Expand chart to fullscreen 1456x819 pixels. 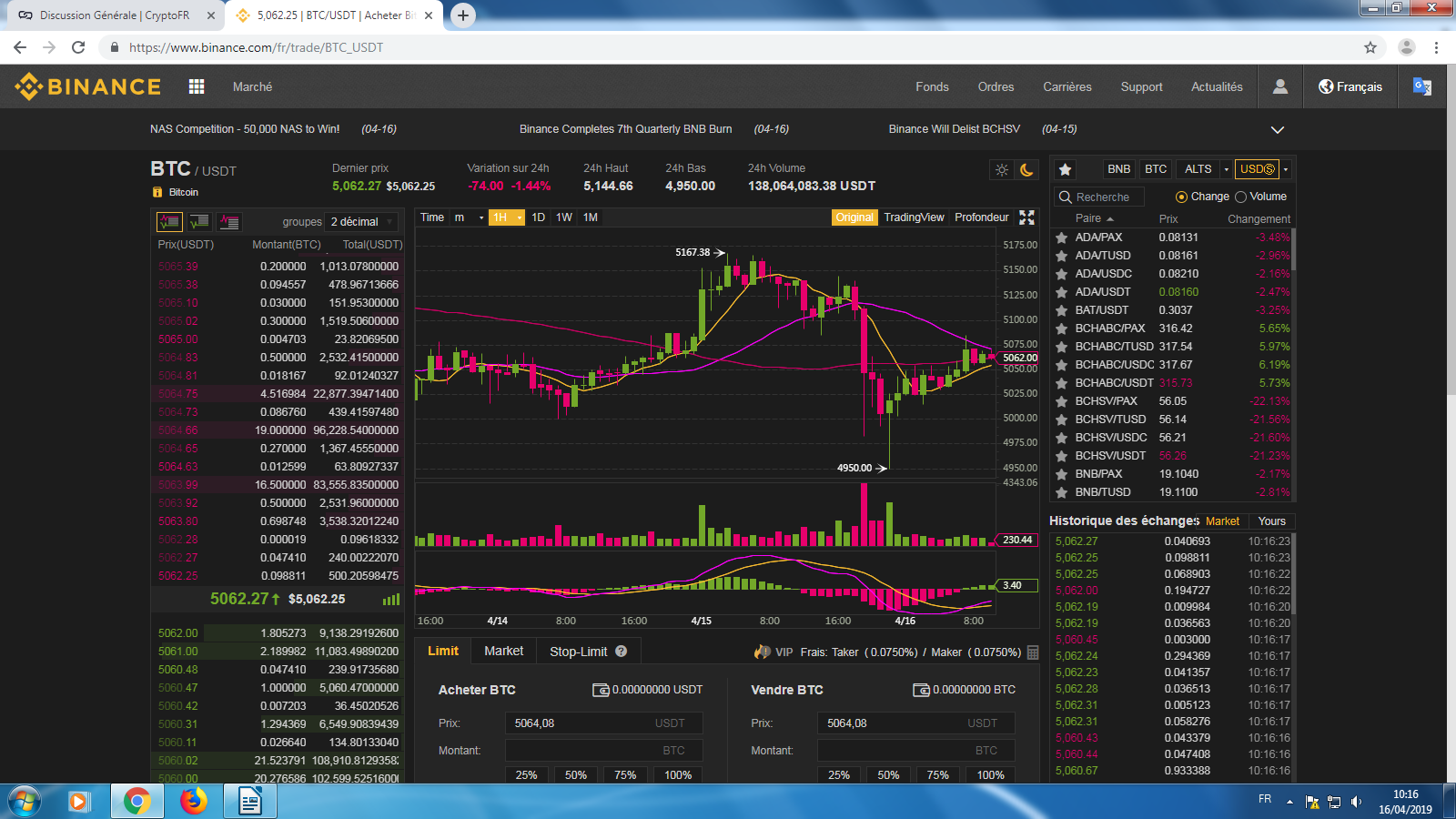(x=1026, y=217)
